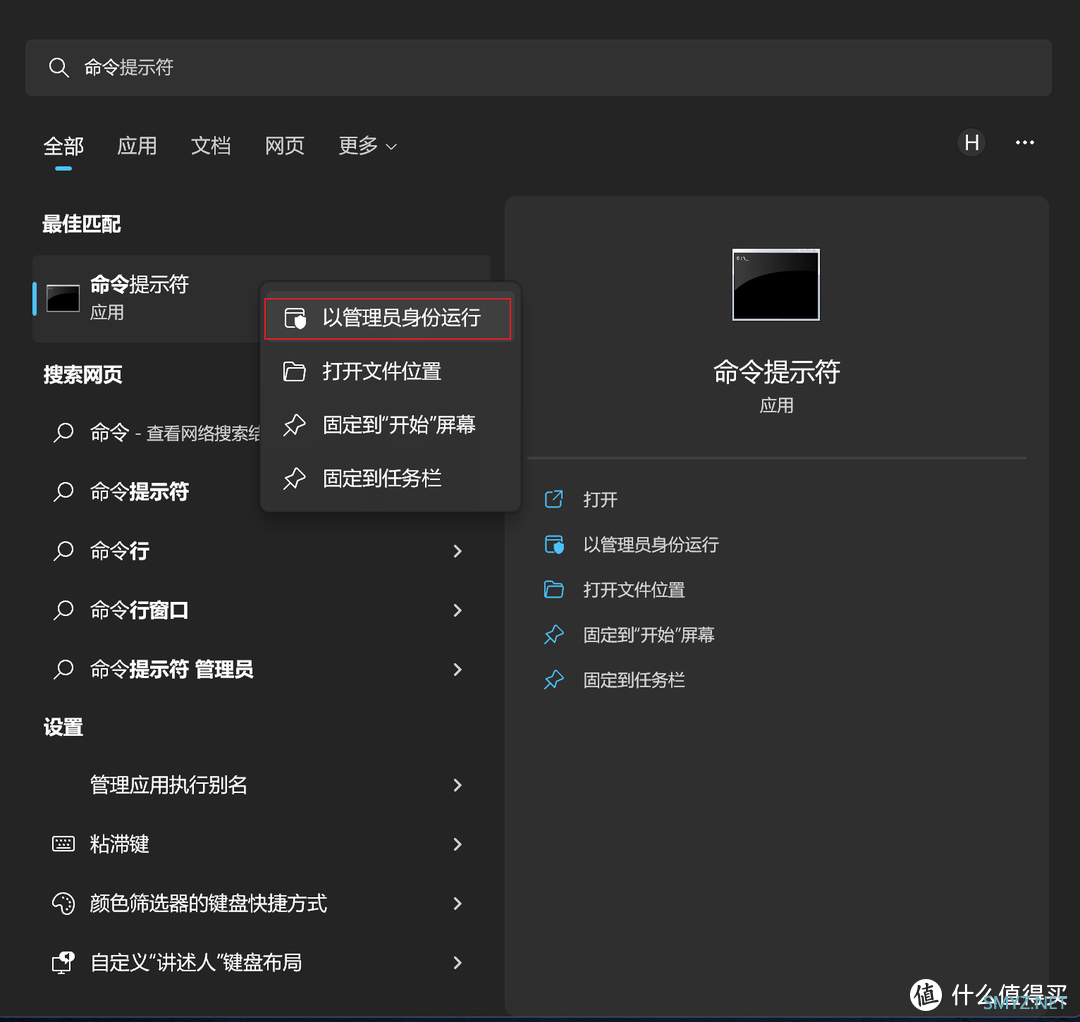
Task: Click the shield icon in context menu
Action: coord(295,318)
